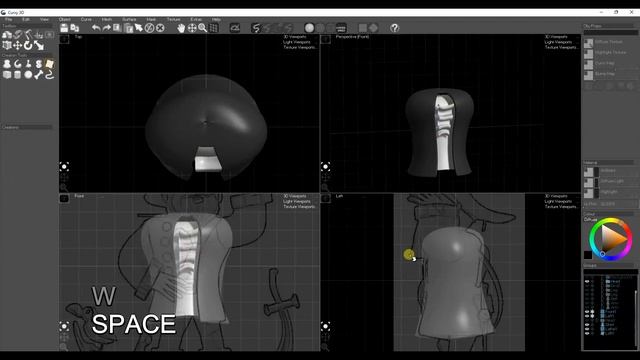Click the black colour swatch below Diffuse
The width and height of the screenshot is (640, 360).
588,255
